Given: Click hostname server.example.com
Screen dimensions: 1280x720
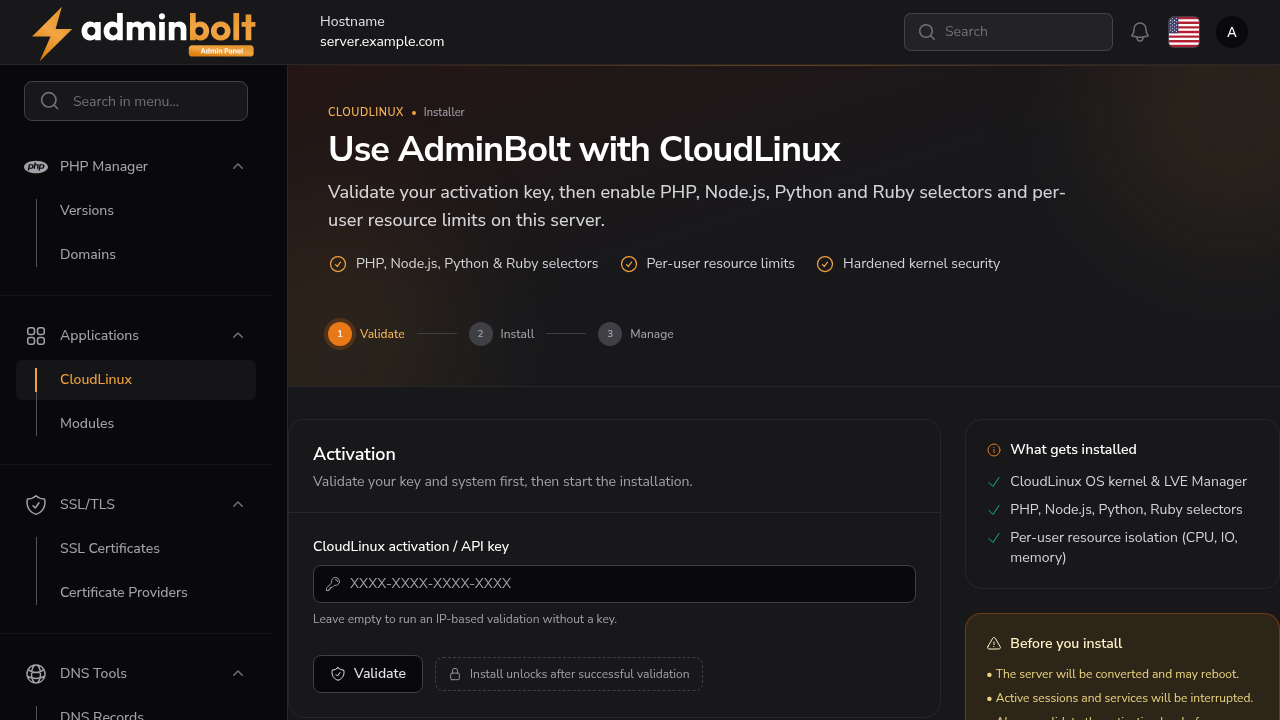Looking at the screenshot, I should click(x=382, y=42).
